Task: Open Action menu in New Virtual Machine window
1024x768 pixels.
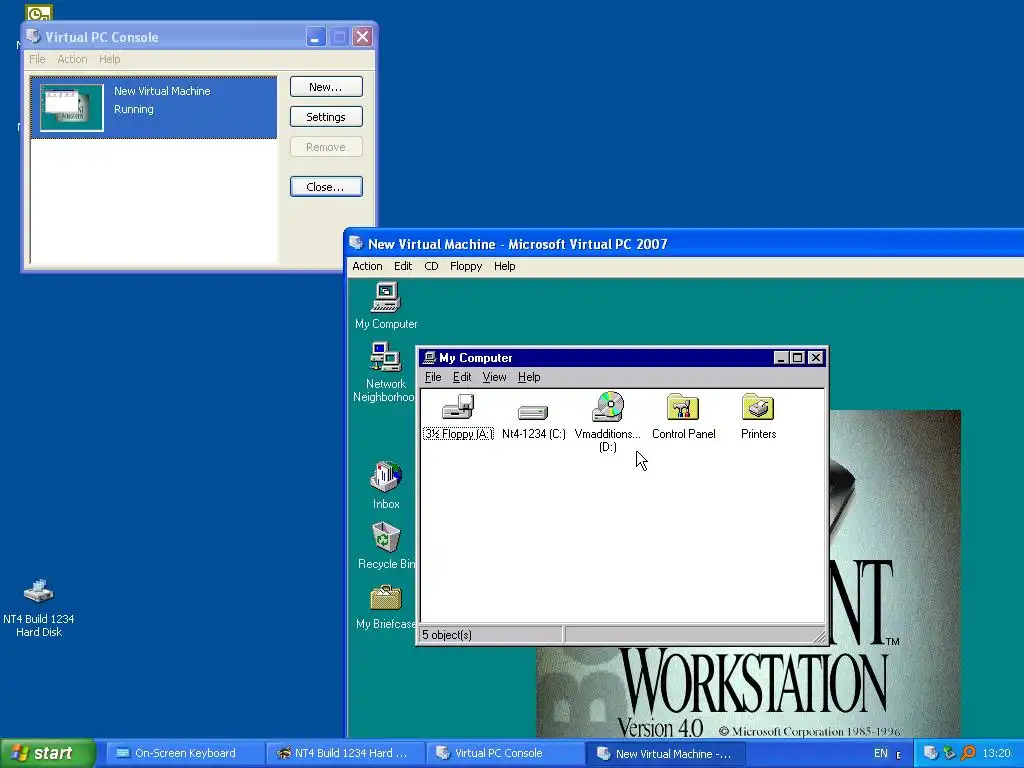Action: tap(367, 266)
